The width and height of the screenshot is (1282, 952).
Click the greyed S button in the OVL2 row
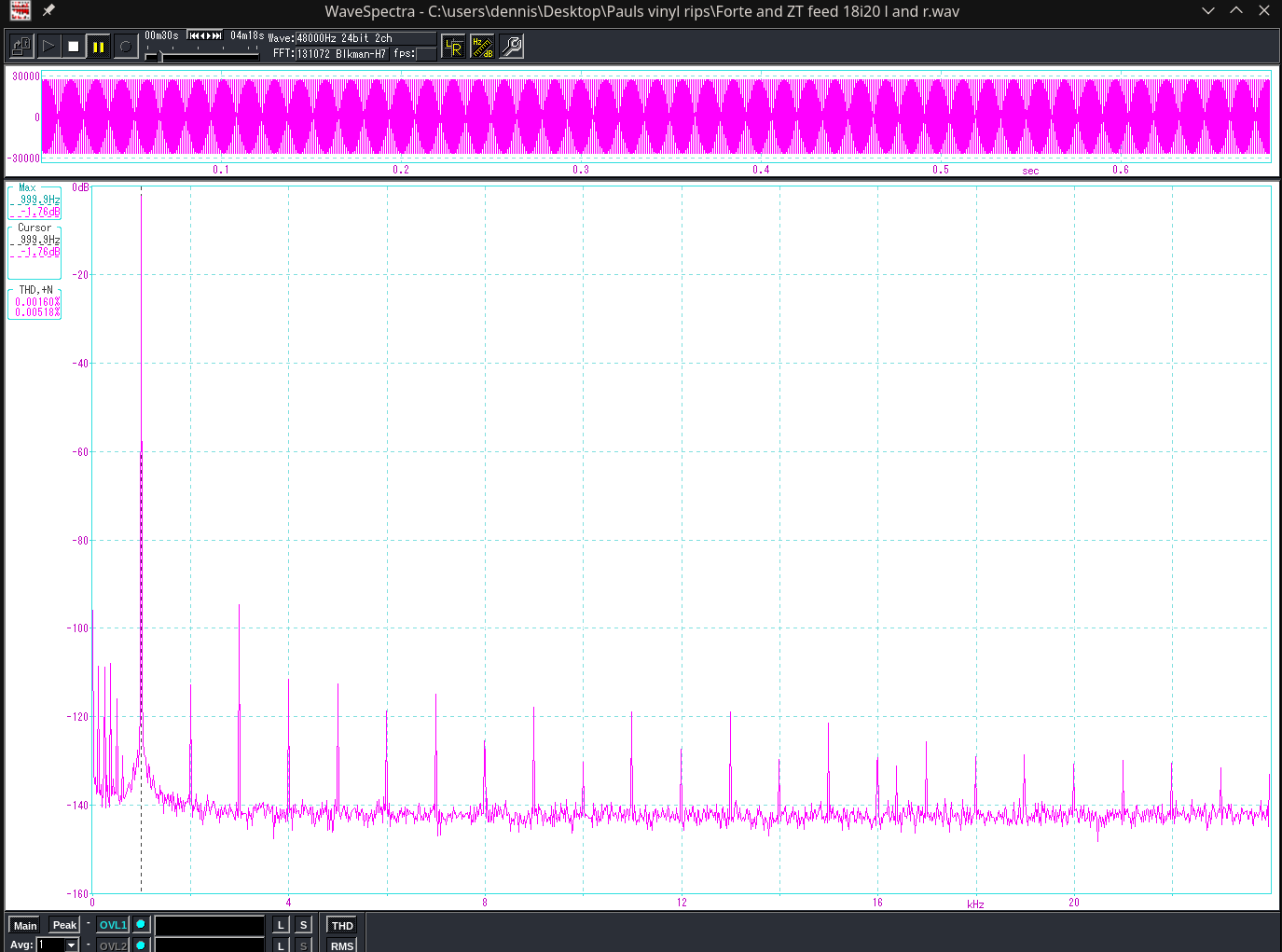(x=303, y=945)
